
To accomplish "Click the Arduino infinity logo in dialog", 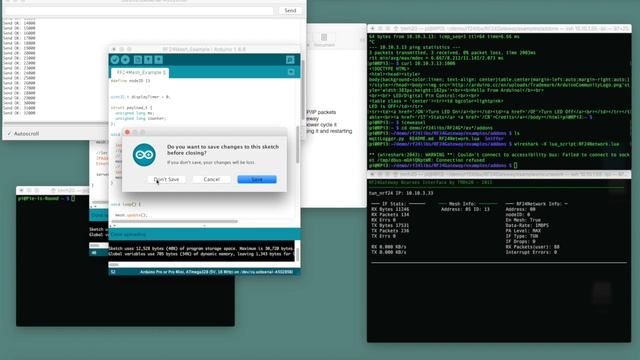I will coord(144,155).
